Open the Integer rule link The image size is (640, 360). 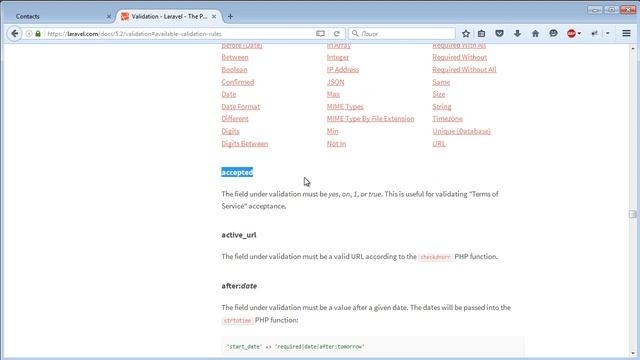click(338, 57)
